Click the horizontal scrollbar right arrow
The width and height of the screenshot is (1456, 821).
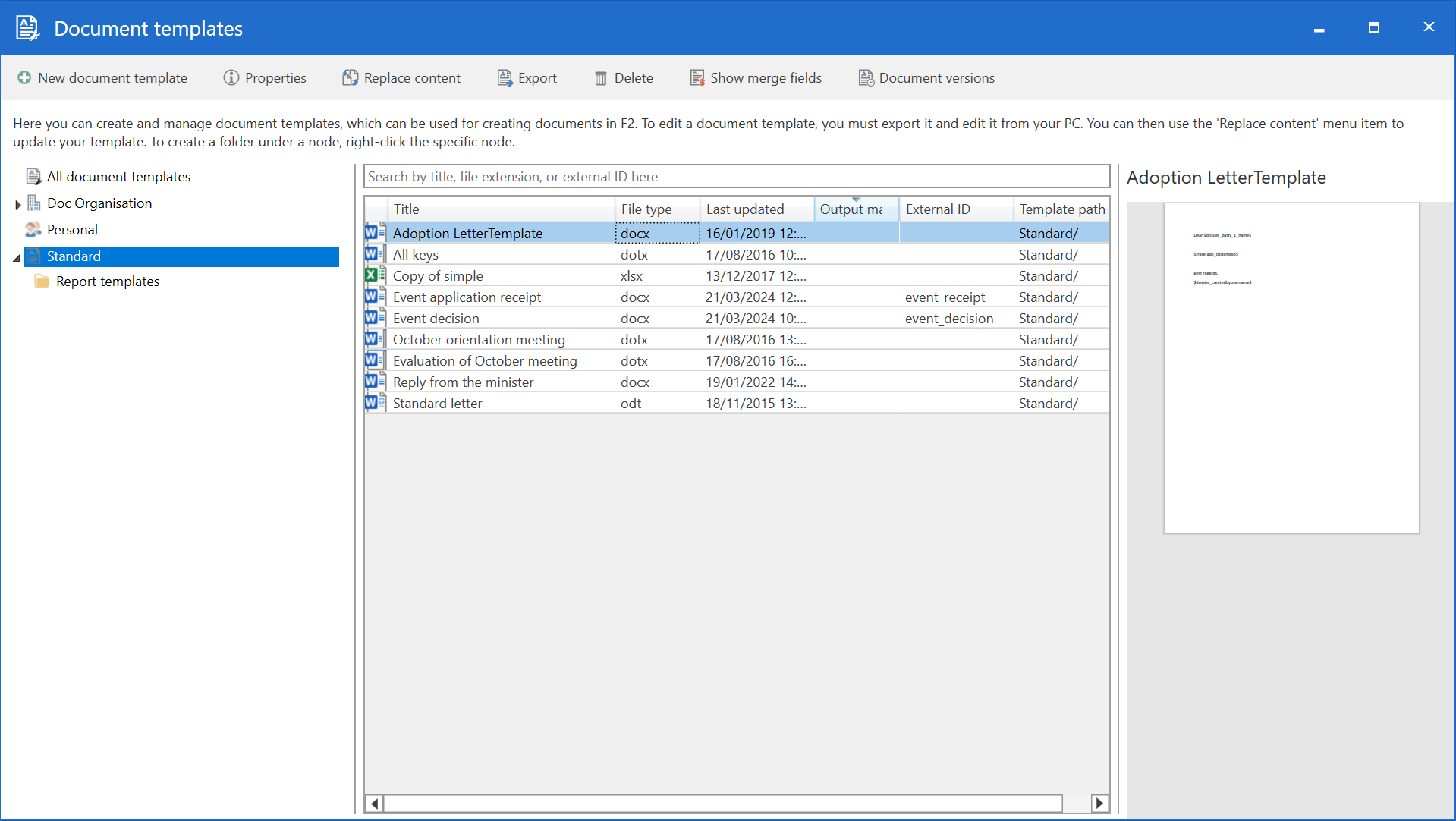1099,803
